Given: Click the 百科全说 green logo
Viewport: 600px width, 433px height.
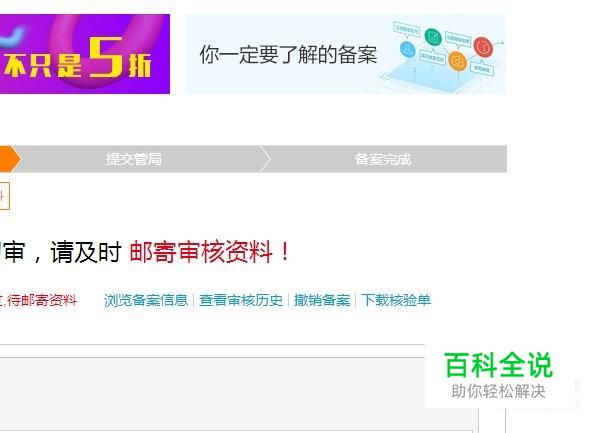Looking at the screenshot, I should (x=498, y=365).
